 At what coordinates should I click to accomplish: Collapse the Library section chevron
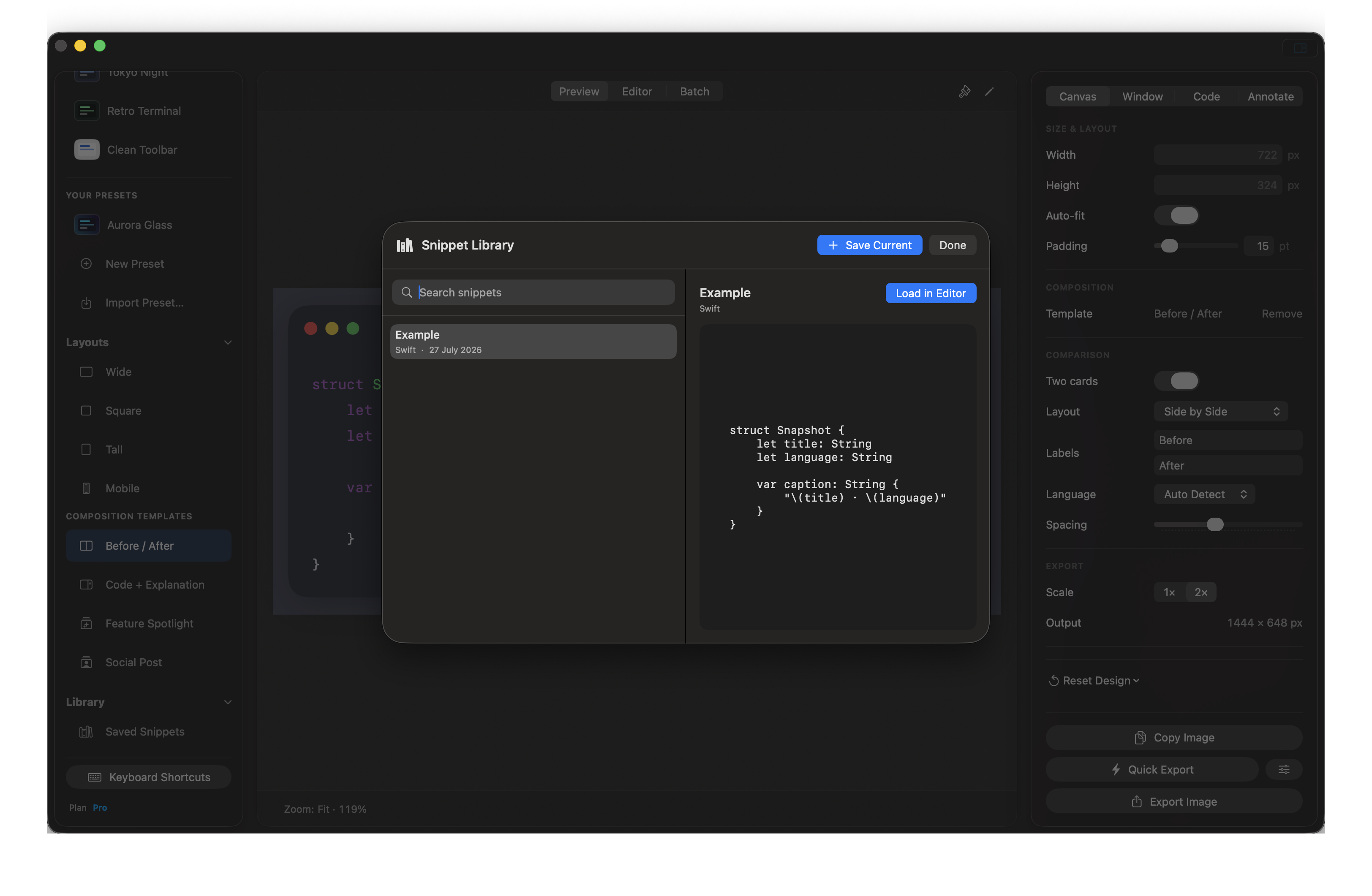click(x=228, y=702)
